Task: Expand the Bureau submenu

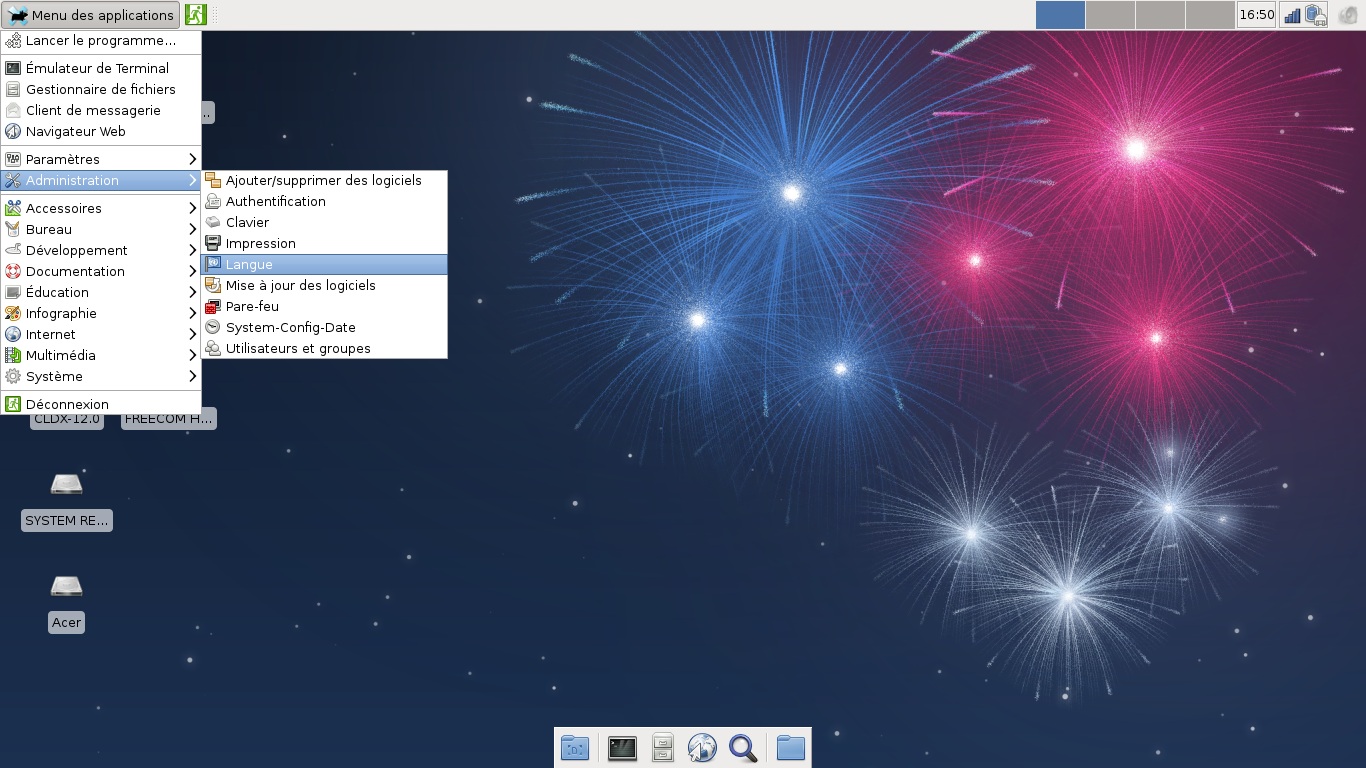Action: (x=101, y=229)
